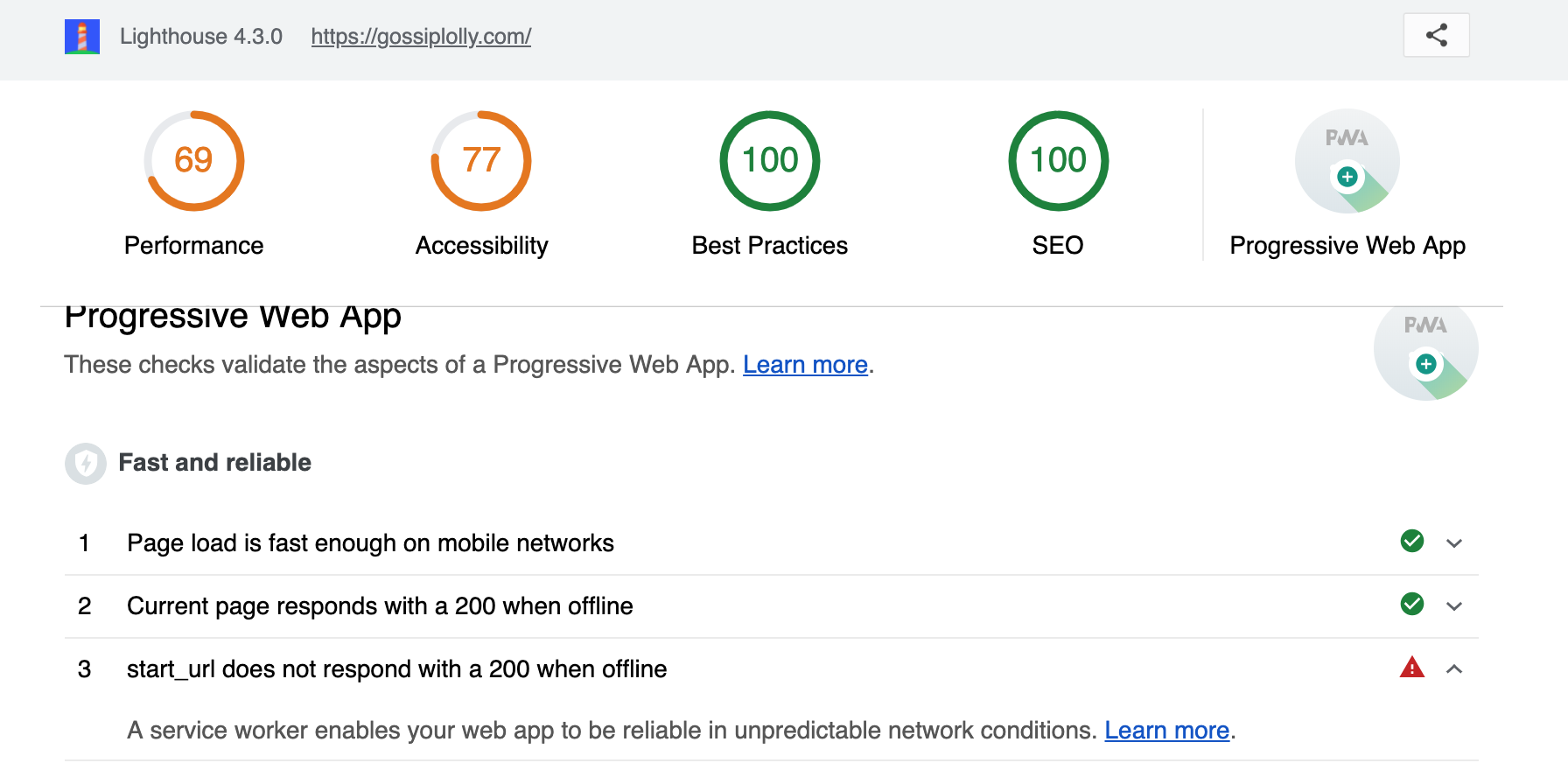The height and width of the screenshot is (777, 1568).
Task: Open the gossiplolly.com URL link
Action: [421, 36]
